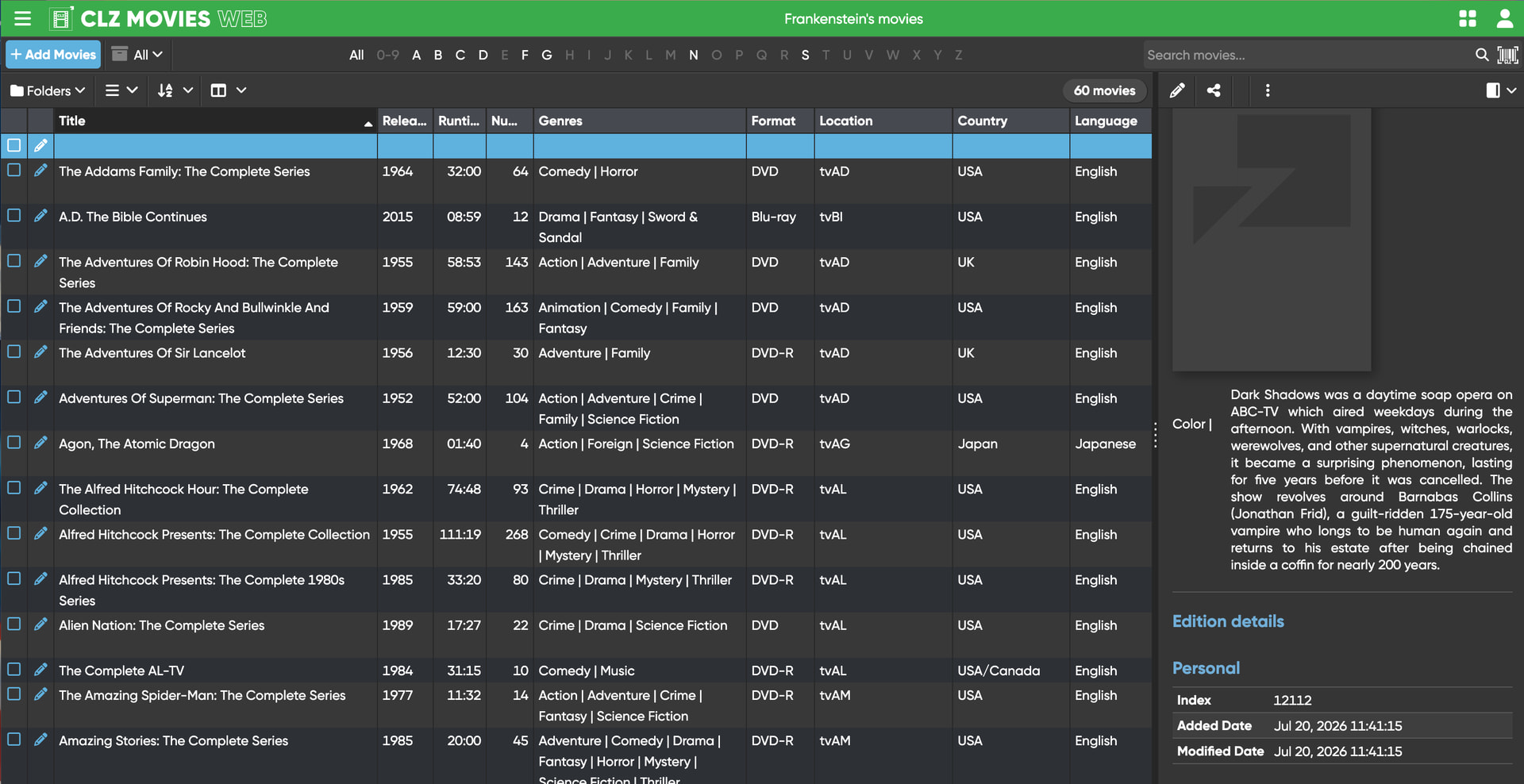Image resolution: width=1524 pixels, height=784 pixels.
Task: Edit the Adventures Of Sir Lancelot entry
Action: pyautogui.click(x=40, y=352)
